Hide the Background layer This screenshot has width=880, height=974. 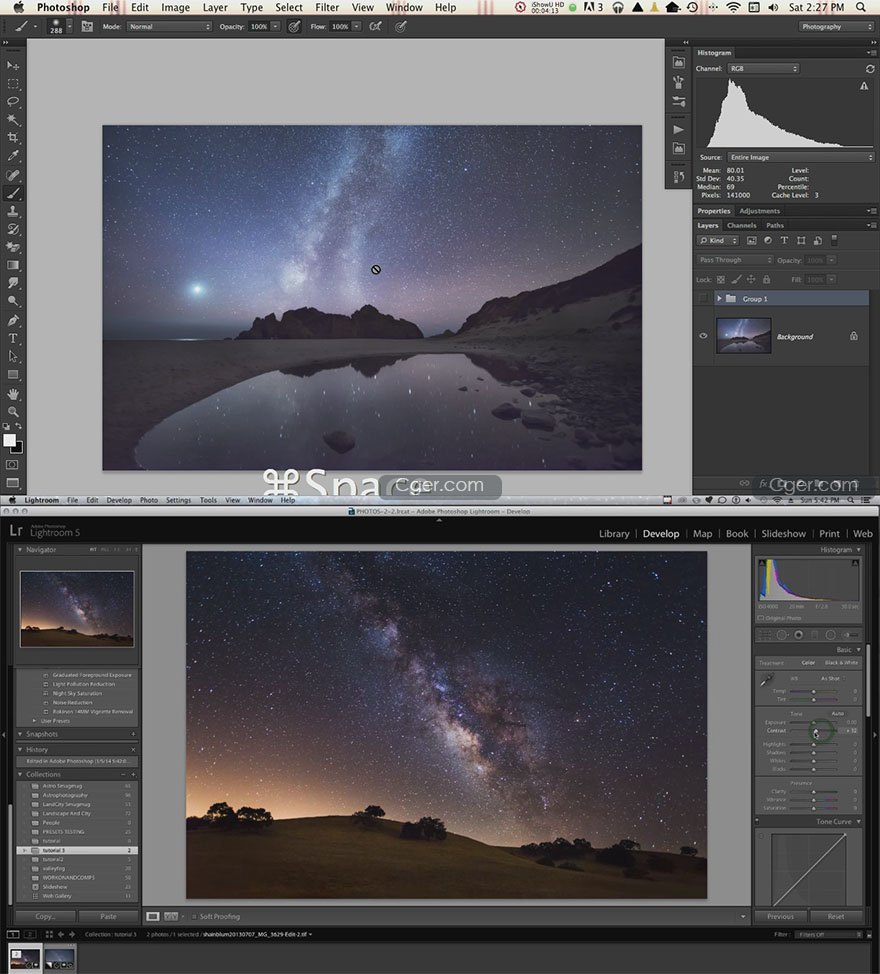pyautogui.click(x=703, y=336)
